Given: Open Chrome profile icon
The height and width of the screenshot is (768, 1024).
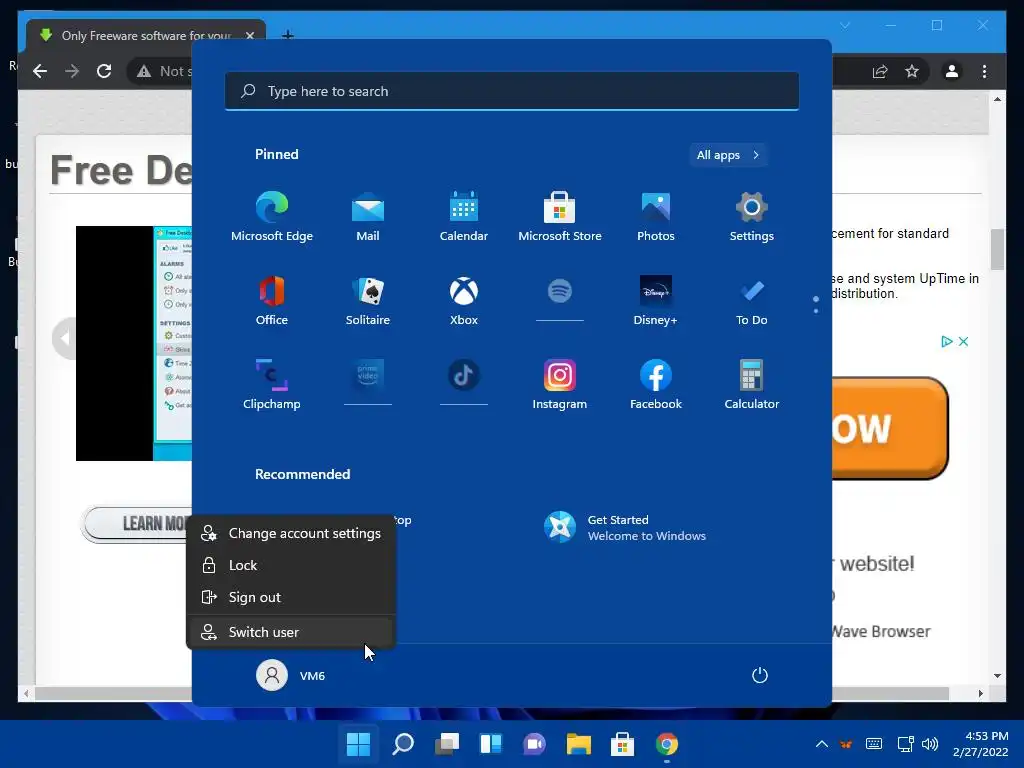Looking at the screenshot, I should pyautogui.click(x=952, y=71).
